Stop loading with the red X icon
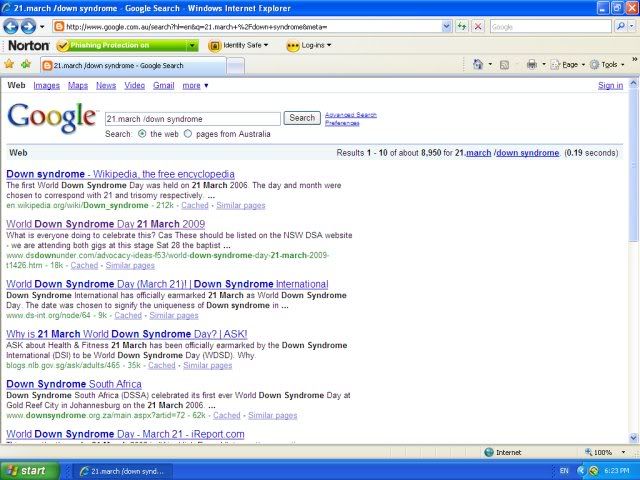The image size is (640, 480). pos(478,27)
